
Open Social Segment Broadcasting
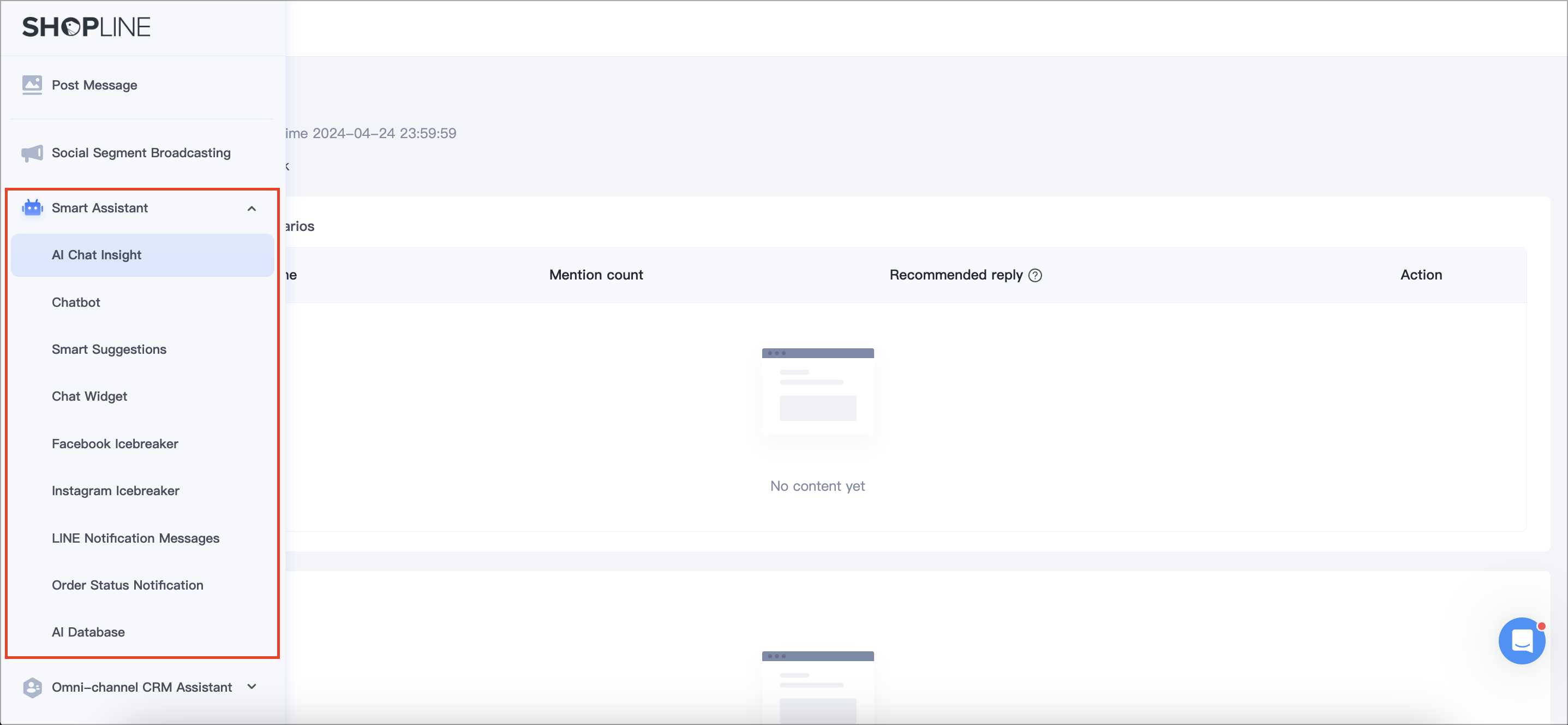click(x=141, y=153)
